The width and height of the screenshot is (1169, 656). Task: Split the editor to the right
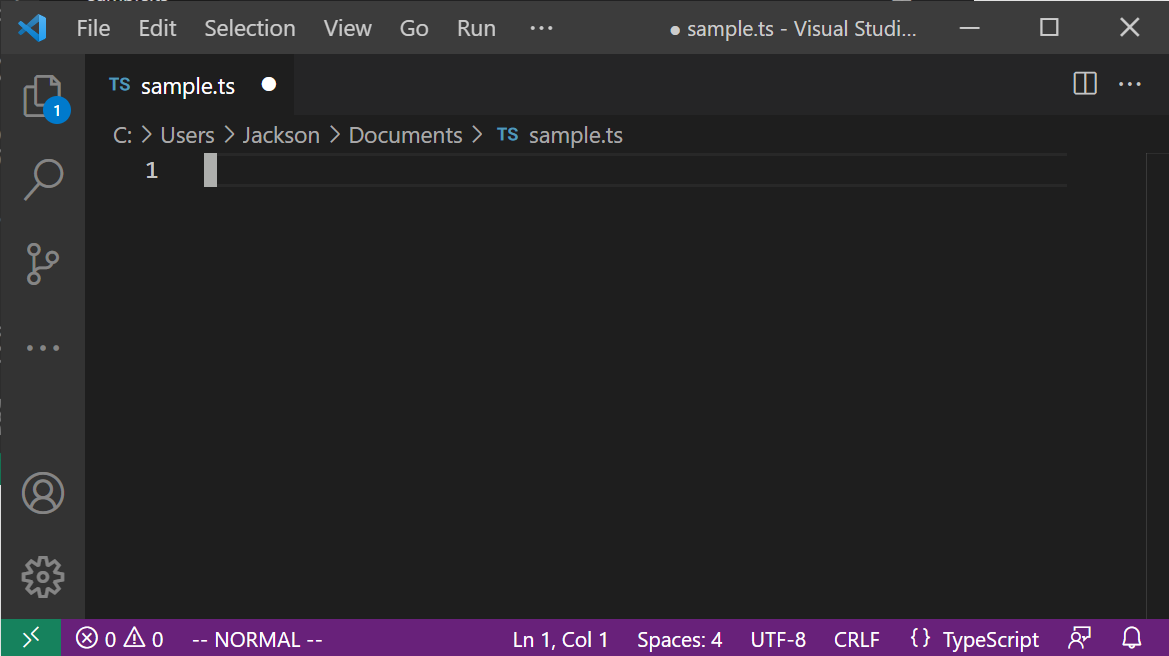click(1084, 84)
